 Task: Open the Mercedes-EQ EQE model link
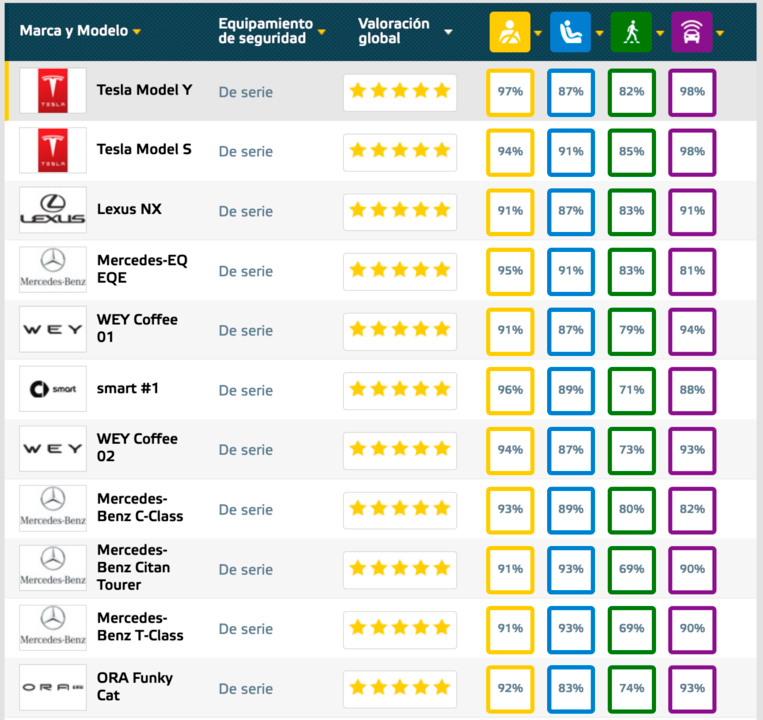142,269
